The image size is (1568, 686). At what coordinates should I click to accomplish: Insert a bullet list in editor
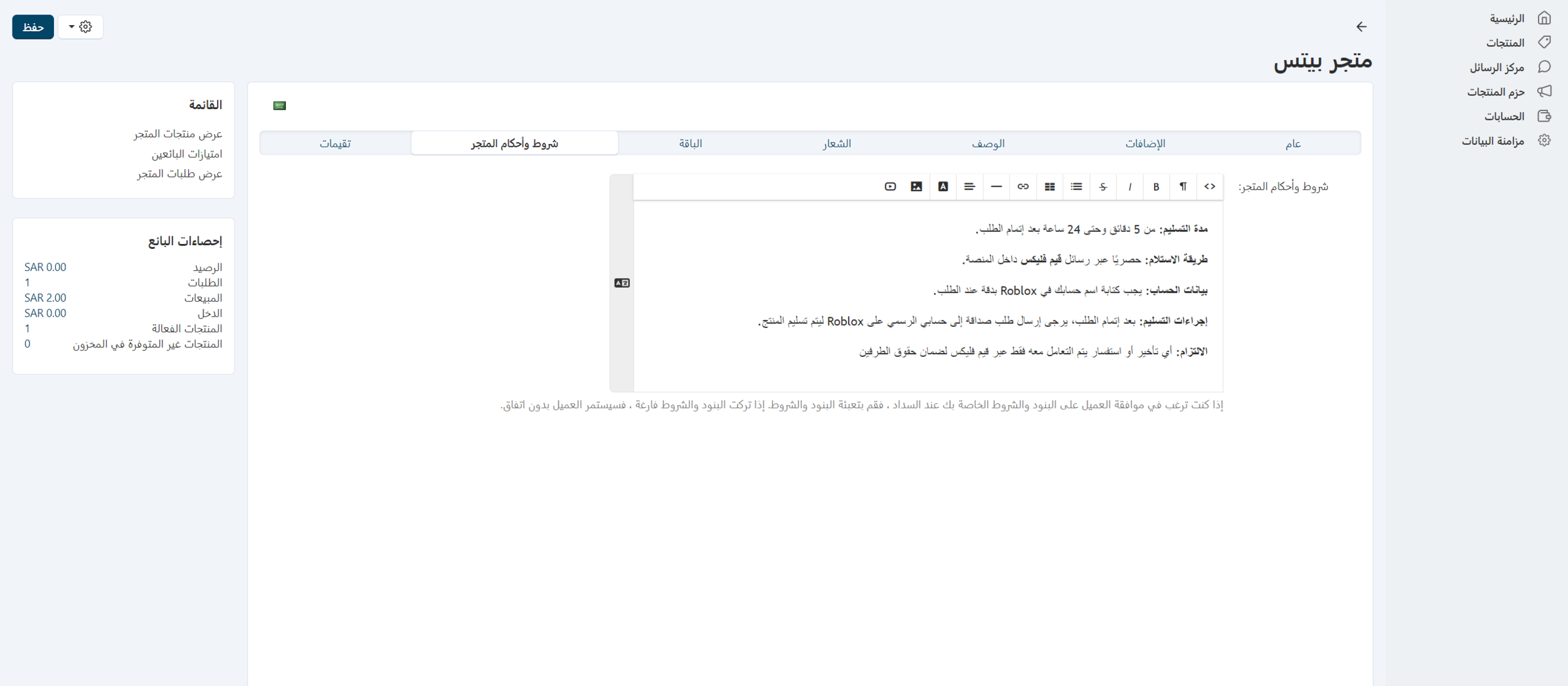pos(1076,186)
